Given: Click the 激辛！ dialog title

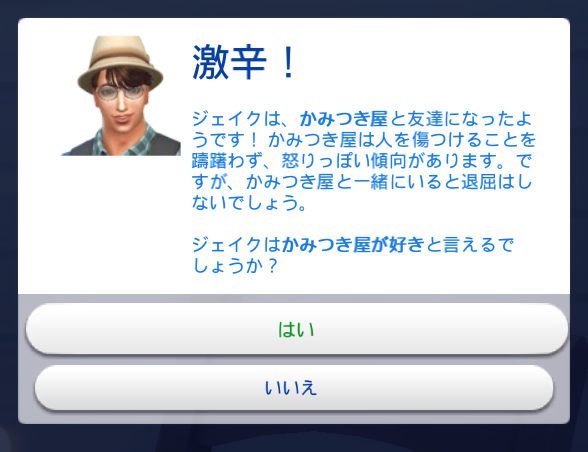Looking at the screenshot, I should click(244, 62).
